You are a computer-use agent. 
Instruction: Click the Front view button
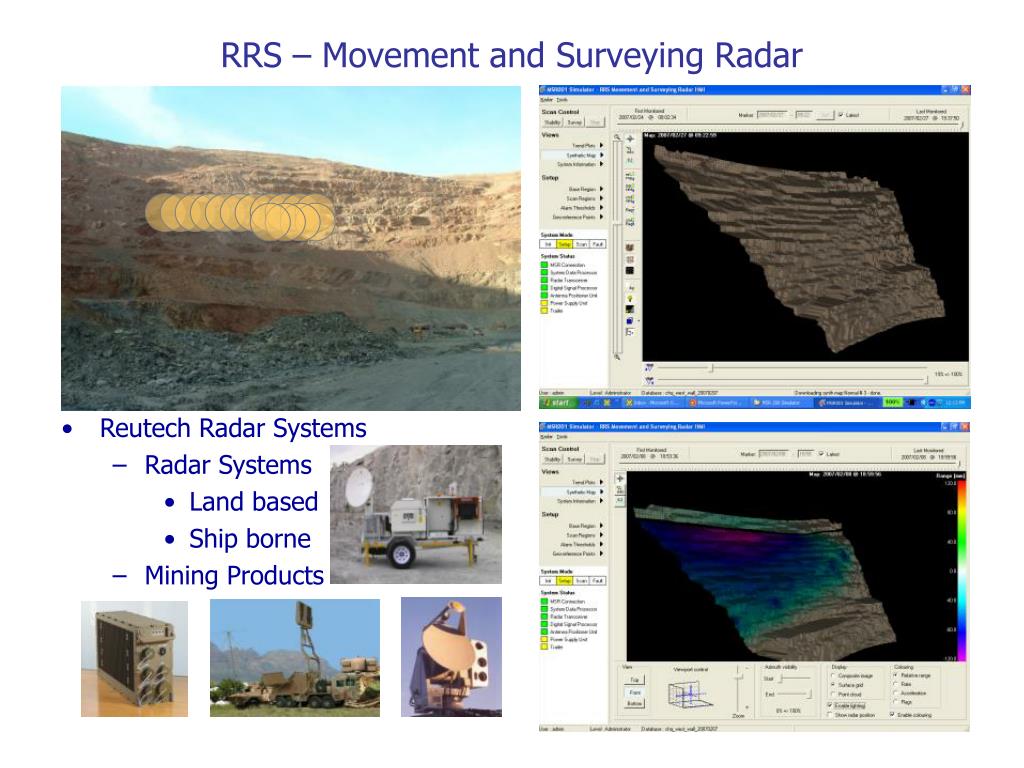coord(634,692)
